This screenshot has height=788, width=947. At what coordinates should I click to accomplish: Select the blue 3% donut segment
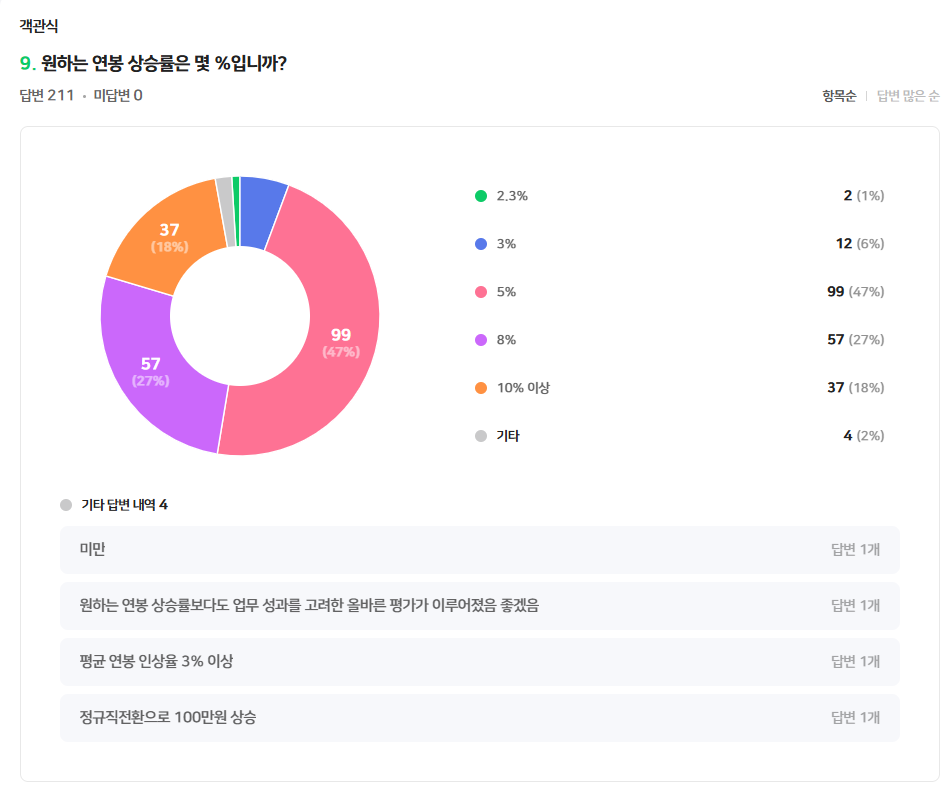[x=262, y=212]
